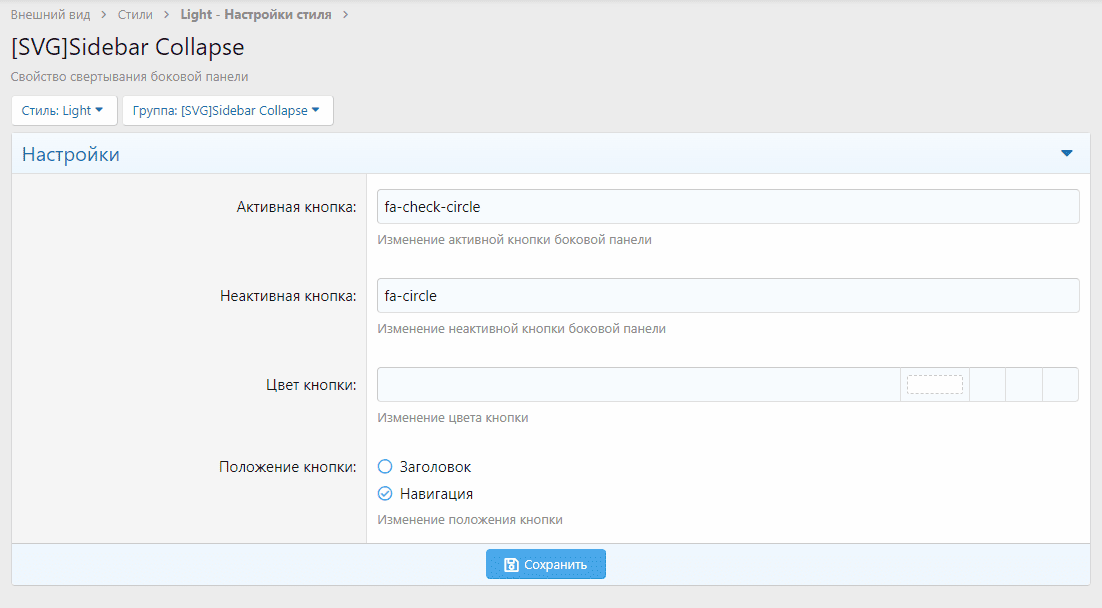1102x608 pixels.
Task: Click rightmost blank button in color field
Action: [x=1060, y=385]
